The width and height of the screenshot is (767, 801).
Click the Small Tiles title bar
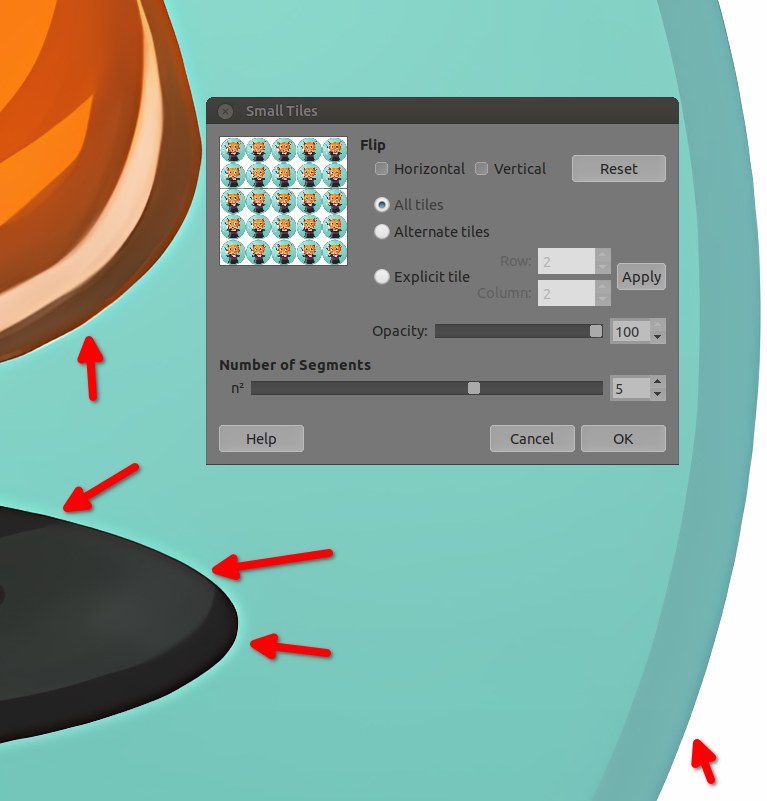click(443, 111)
